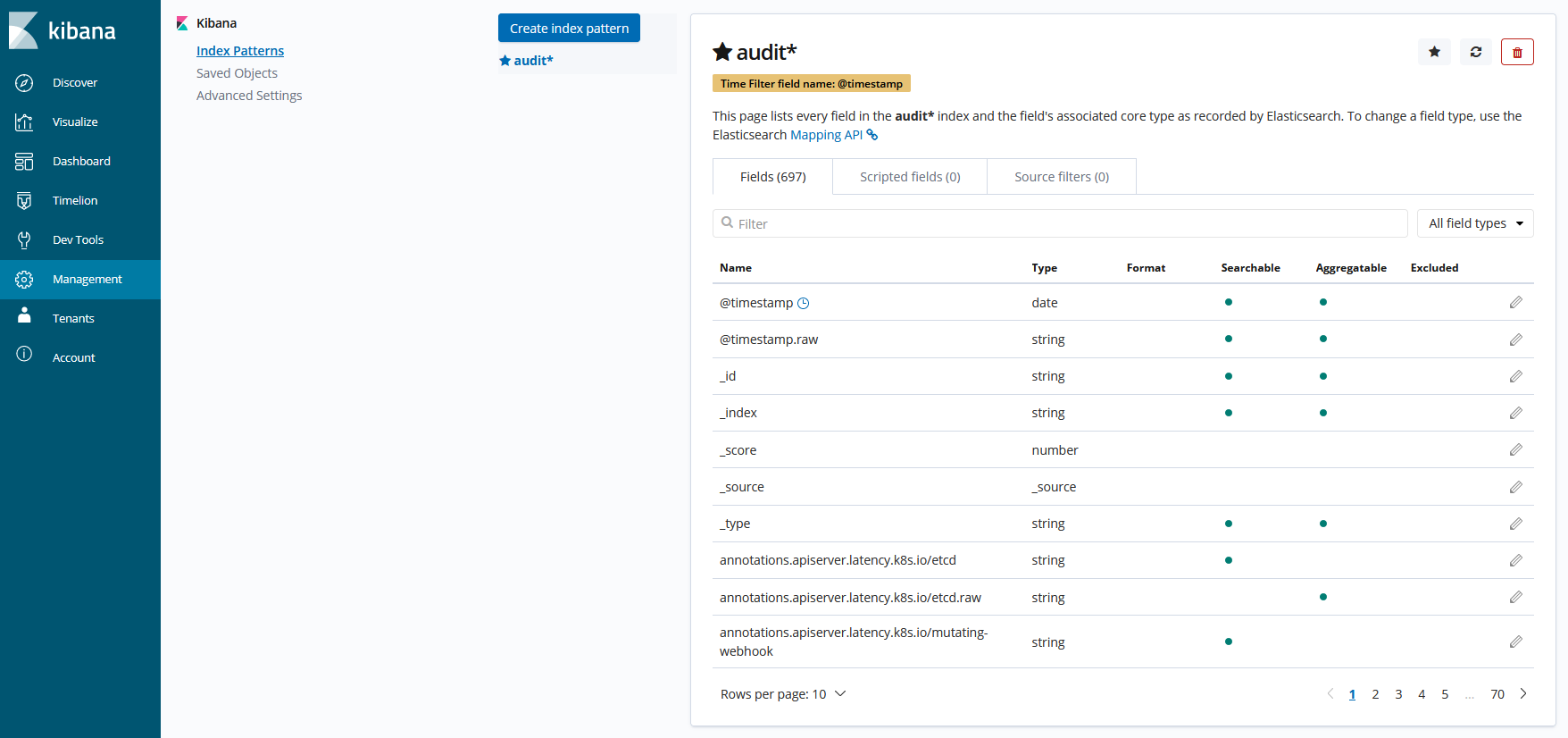Viewport: 1568px width, 738px height.
Task: Click the refresh field list icon
Action: coord(1476,52)
